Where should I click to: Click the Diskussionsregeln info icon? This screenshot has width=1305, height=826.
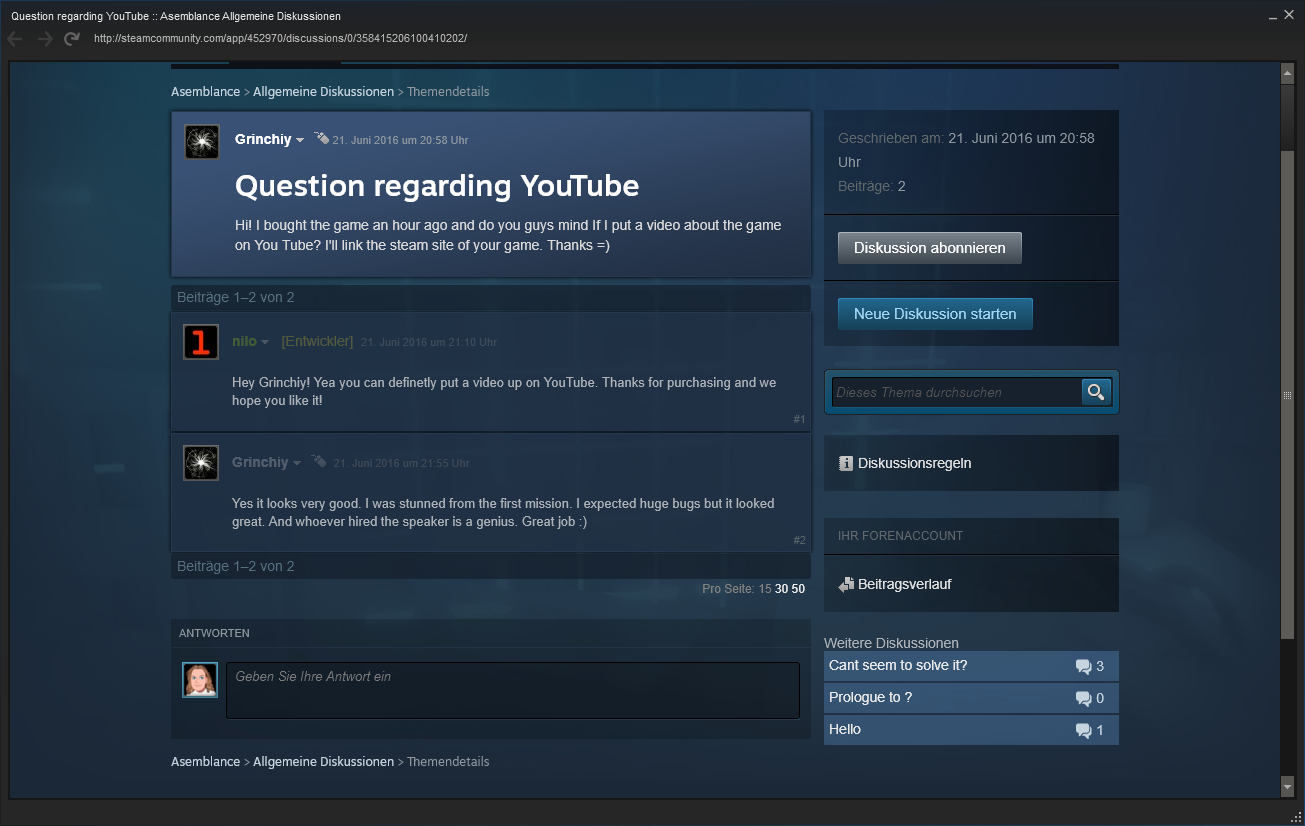point(846,464)
